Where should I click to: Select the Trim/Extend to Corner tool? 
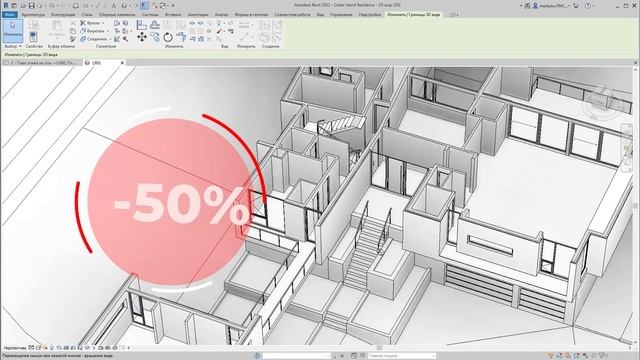click(181, 38)
